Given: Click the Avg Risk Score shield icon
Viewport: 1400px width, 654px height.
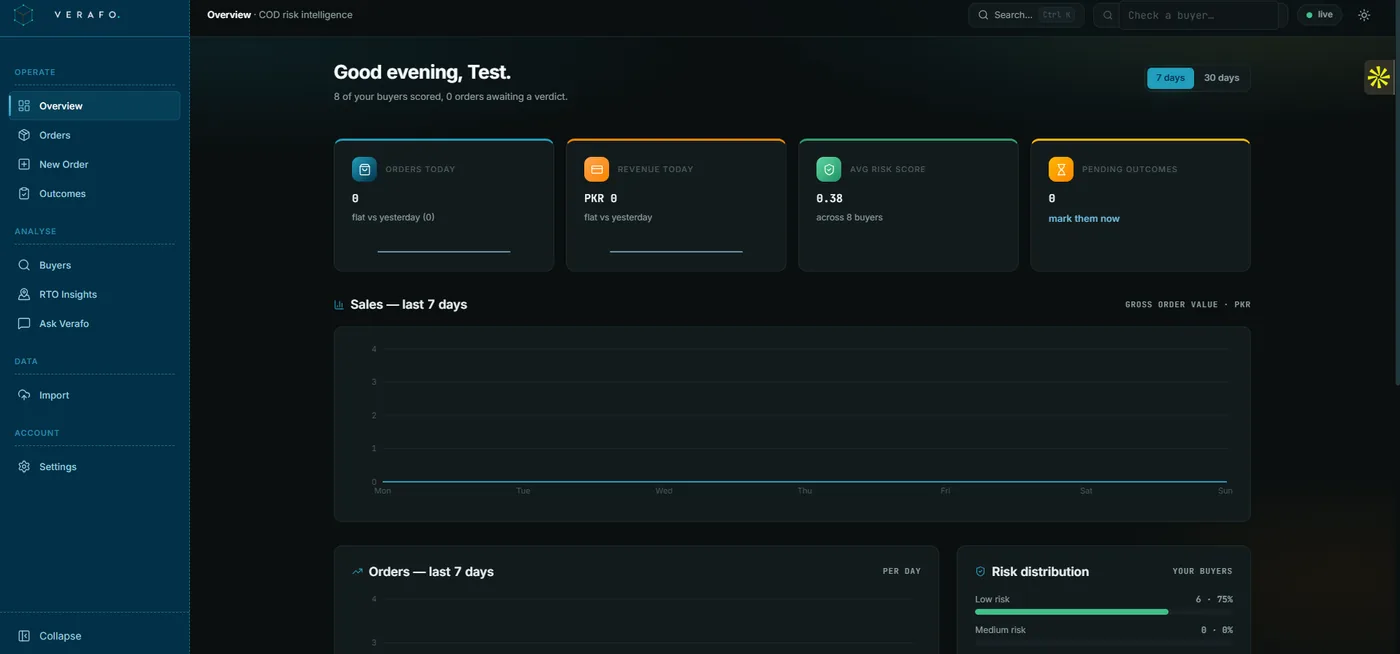Looking at the screenshot, I should pos(829,169).
